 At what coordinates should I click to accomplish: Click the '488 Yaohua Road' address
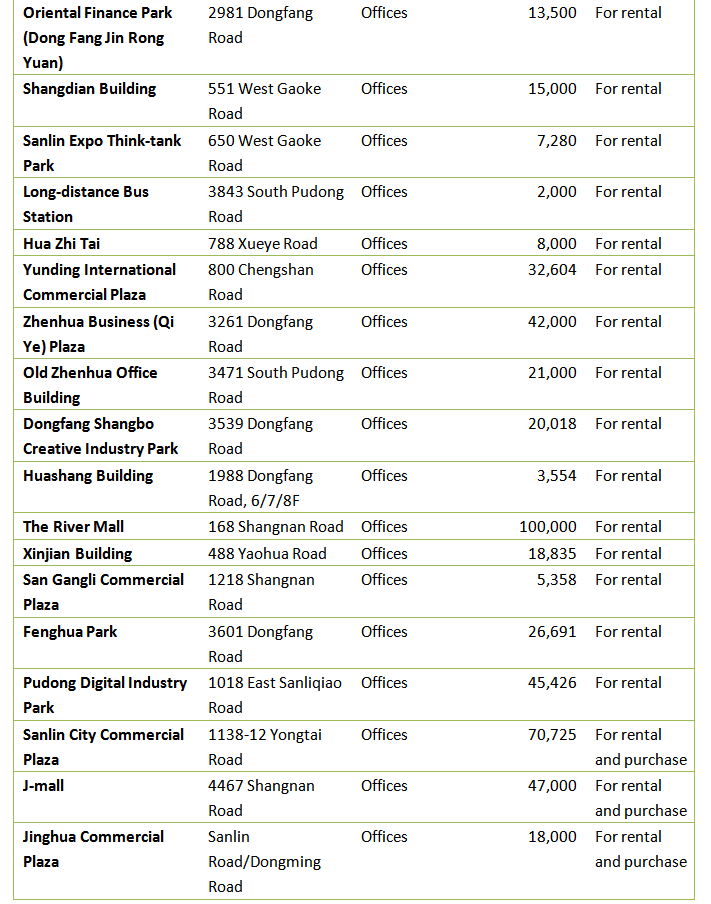coord(267,554)
